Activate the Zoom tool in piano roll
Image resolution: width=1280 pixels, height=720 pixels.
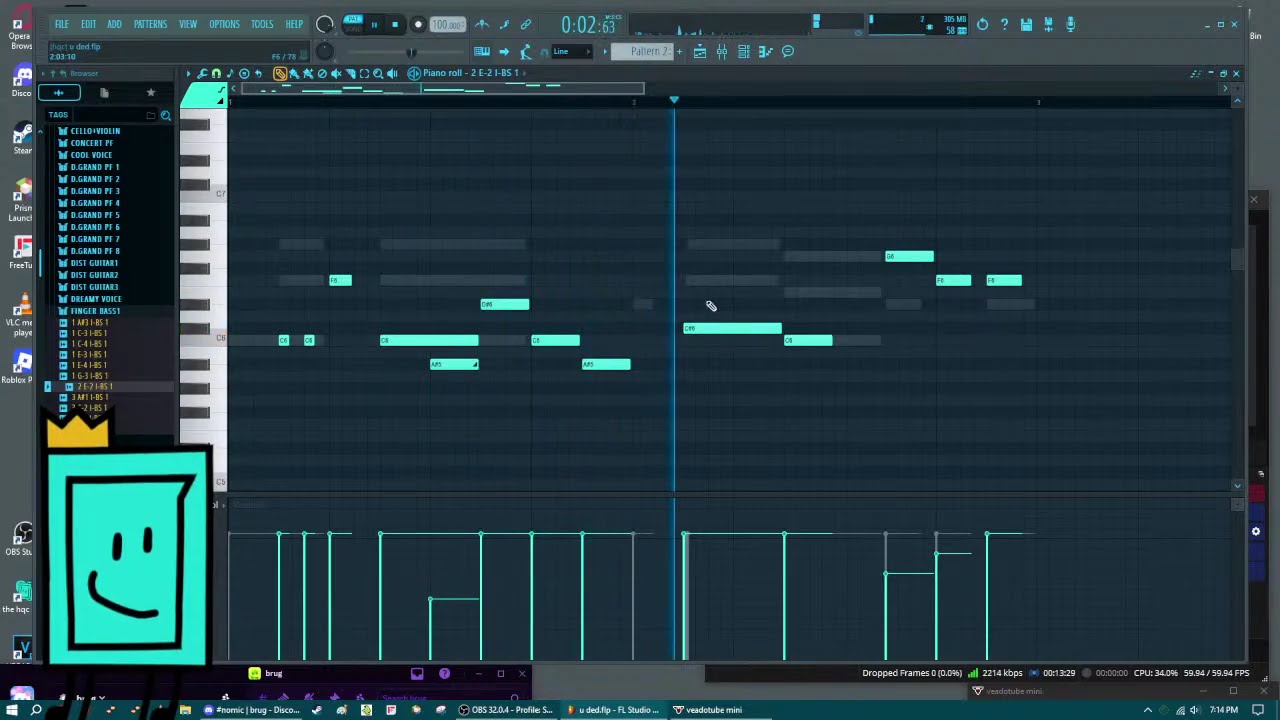(x=378, y=73)
